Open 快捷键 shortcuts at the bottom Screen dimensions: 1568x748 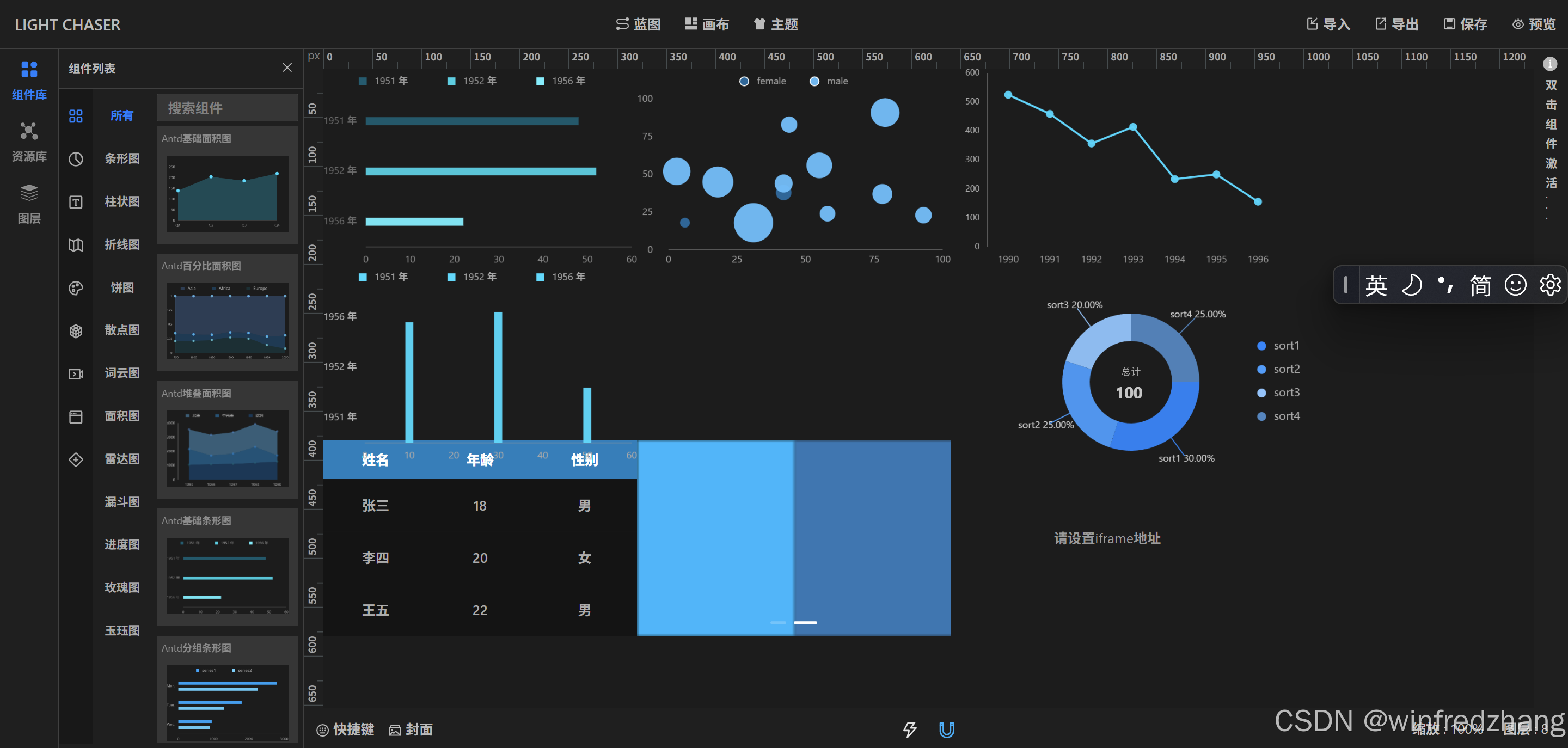coord(345,729)
